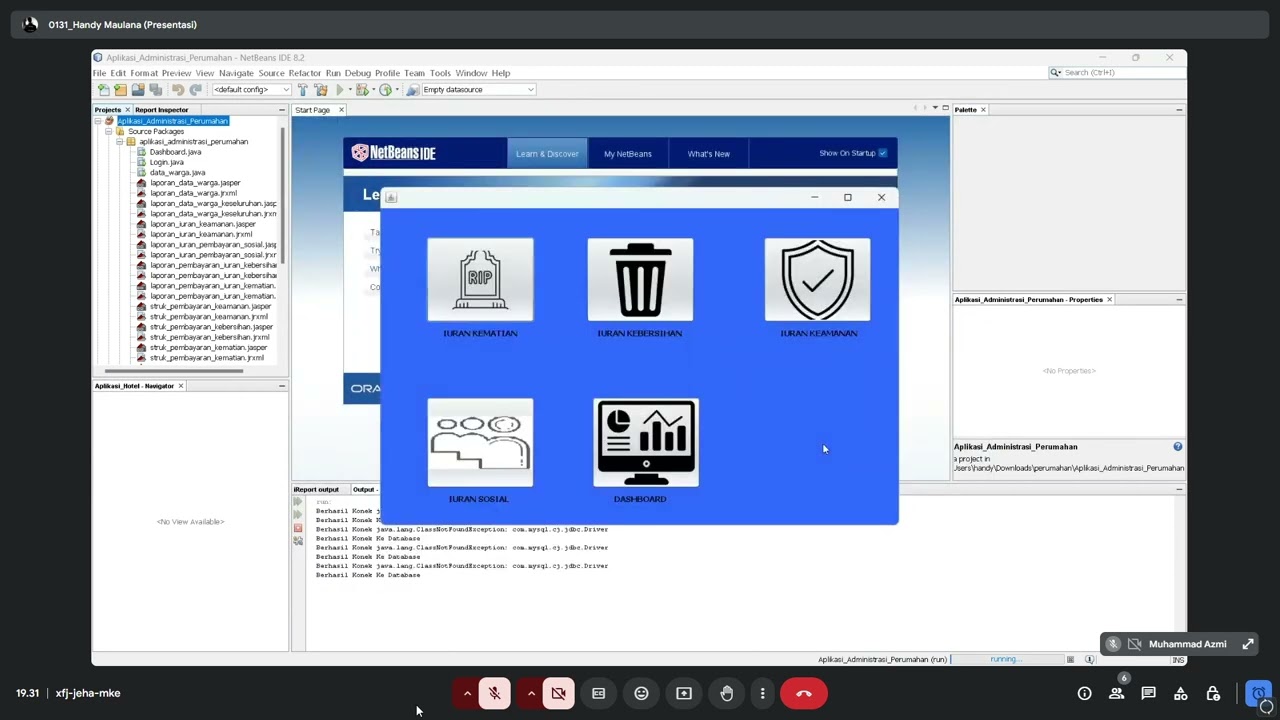The height and width of the screenshot is (720, 1280).
Task: Collapse aplikasi_administrasi_perumahan package node
Action: 119,141
